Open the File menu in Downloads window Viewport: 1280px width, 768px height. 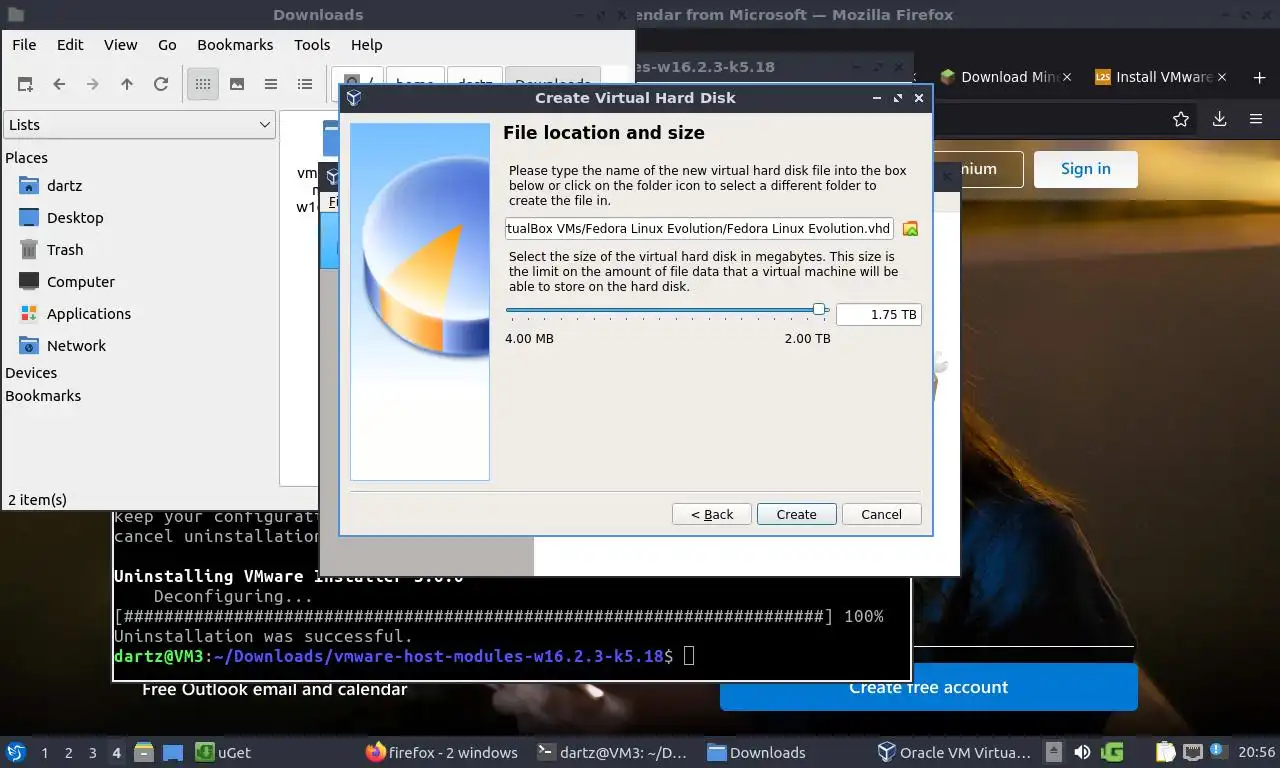24,45
